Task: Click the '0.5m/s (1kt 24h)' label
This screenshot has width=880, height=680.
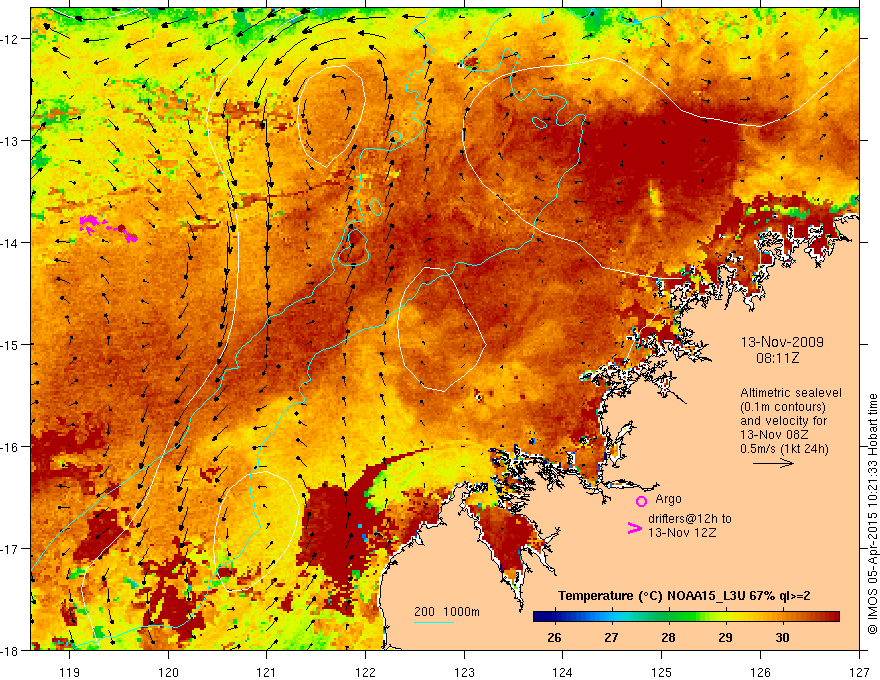Action: click(784, 449)
